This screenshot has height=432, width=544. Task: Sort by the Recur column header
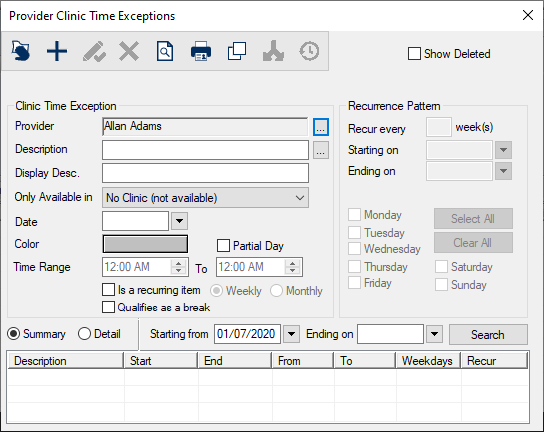point(494,361)
